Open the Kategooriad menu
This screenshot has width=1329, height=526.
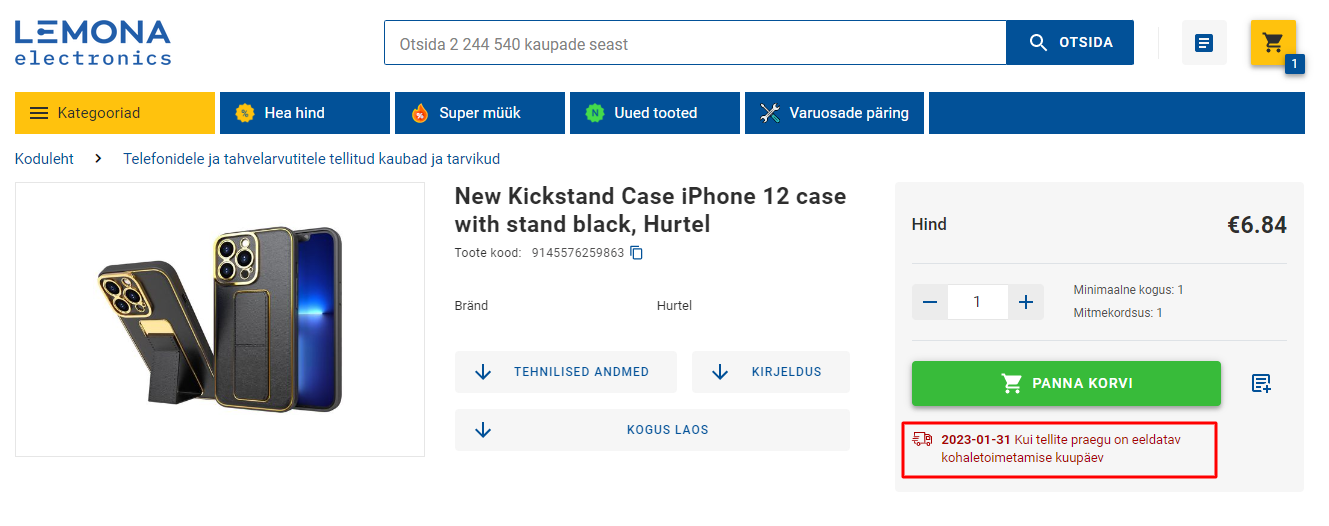coord(115,113)
